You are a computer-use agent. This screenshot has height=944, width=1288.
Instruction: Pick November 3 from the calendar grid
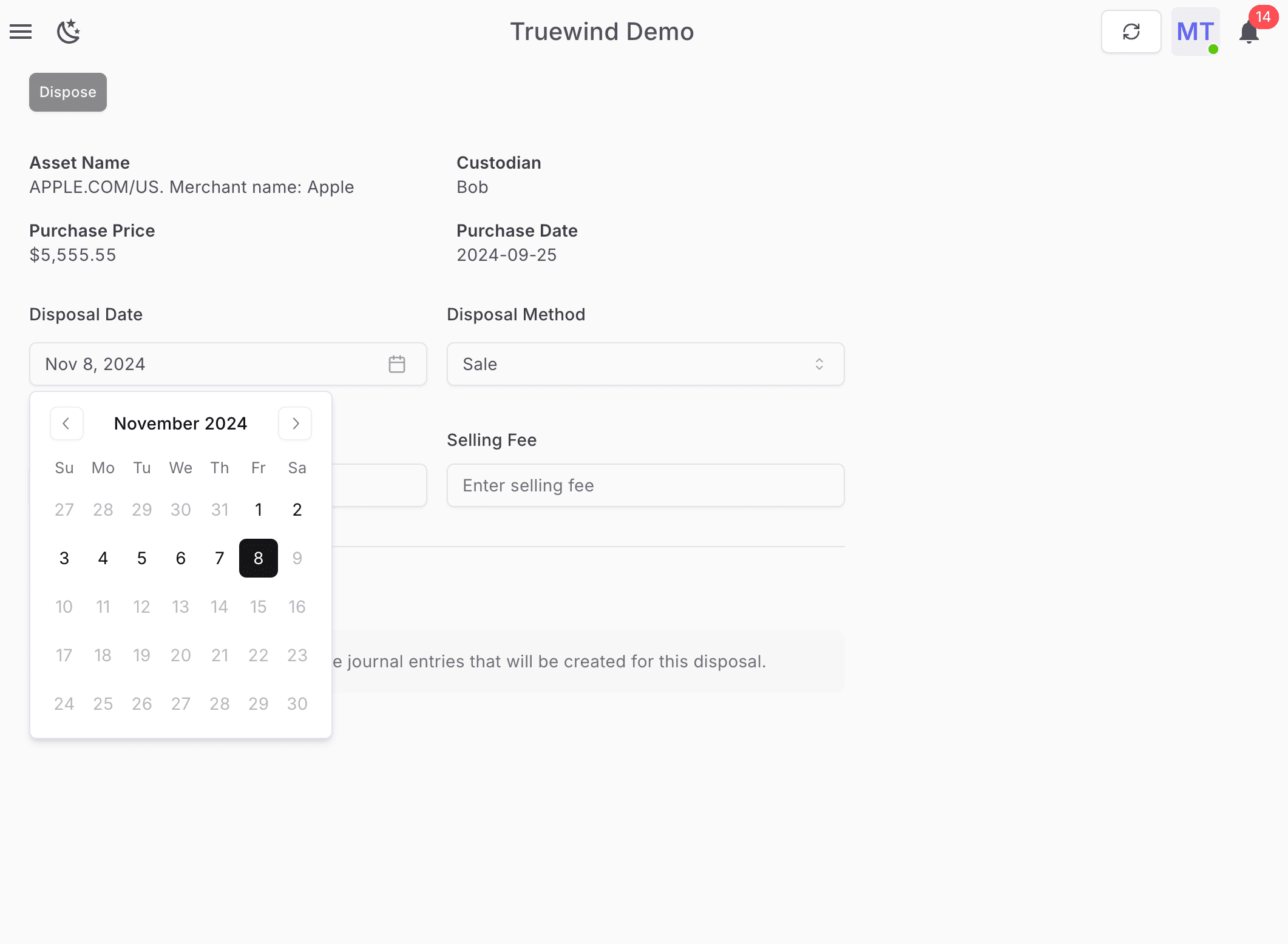pos(64,558)
